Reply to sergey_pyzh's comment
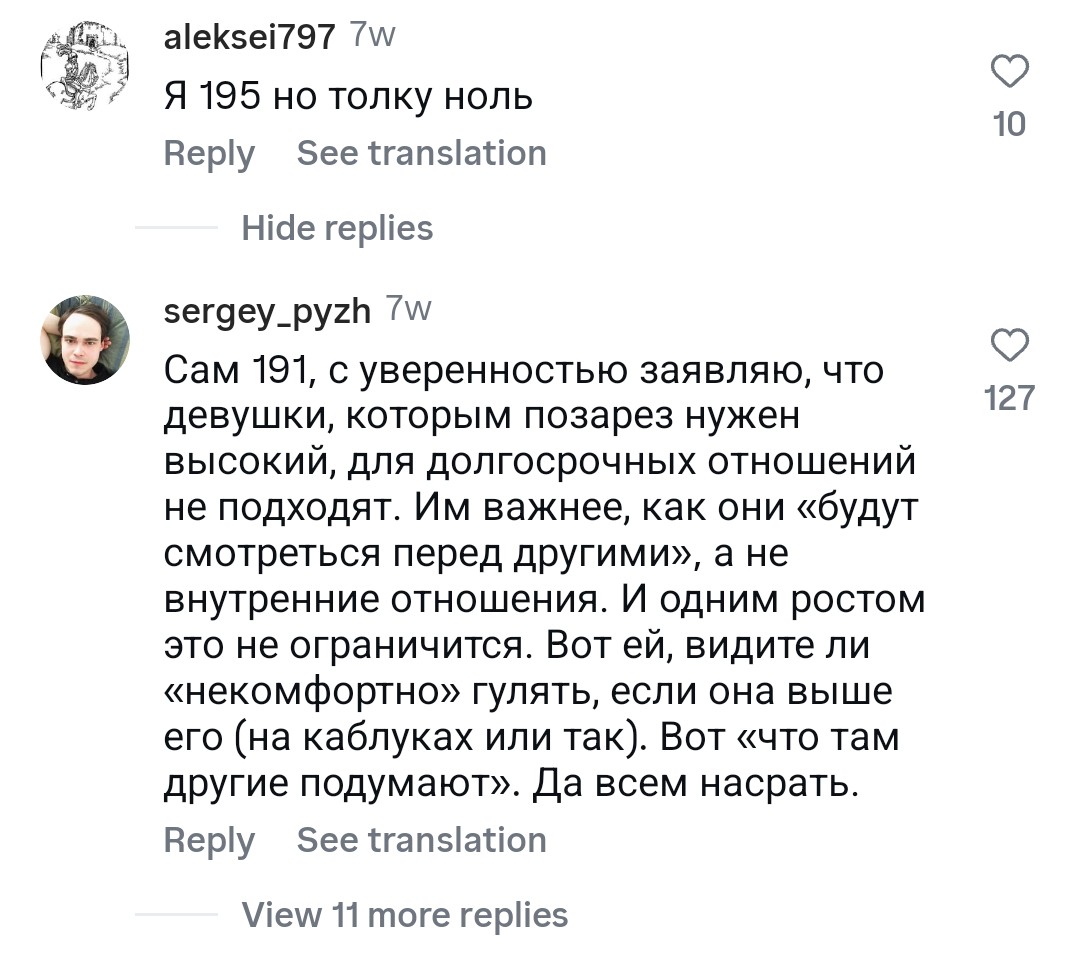The width and height of the screenshot is (1080, 962). click(x=209, y=840)
